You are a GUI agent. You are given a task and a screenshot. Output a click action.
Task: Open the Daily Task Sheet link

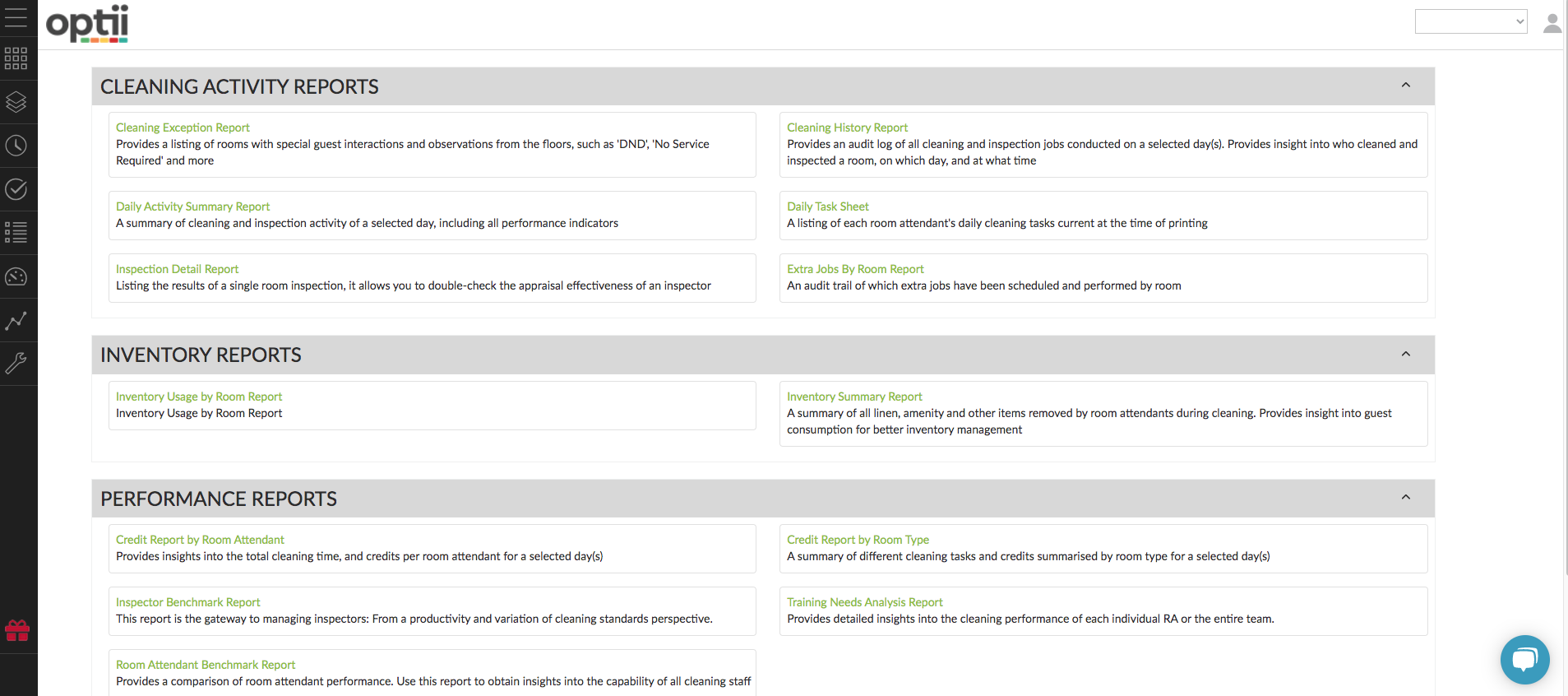point(827,206)
